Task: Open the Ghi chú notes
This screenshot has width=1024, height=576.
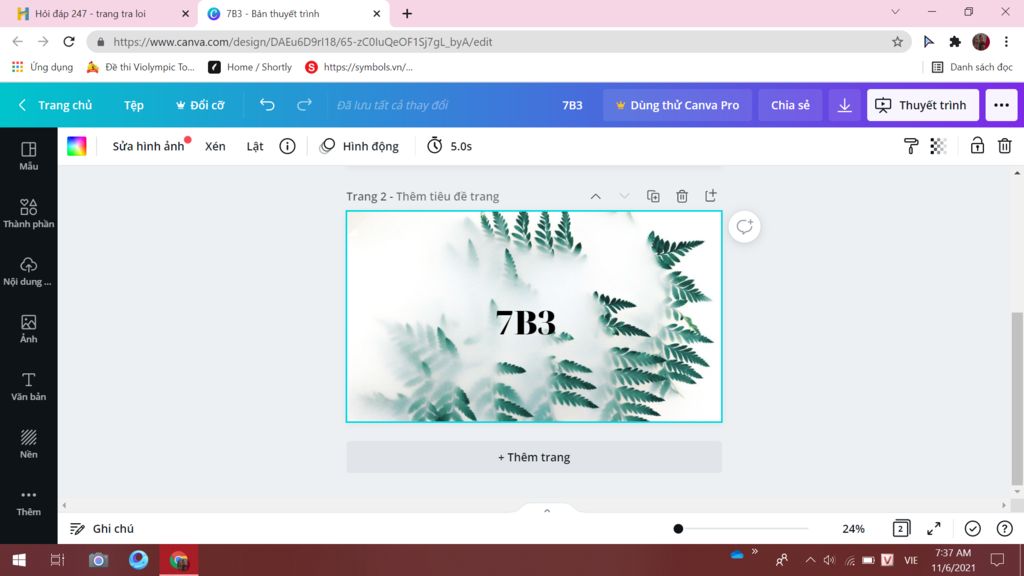Action: 101,528
